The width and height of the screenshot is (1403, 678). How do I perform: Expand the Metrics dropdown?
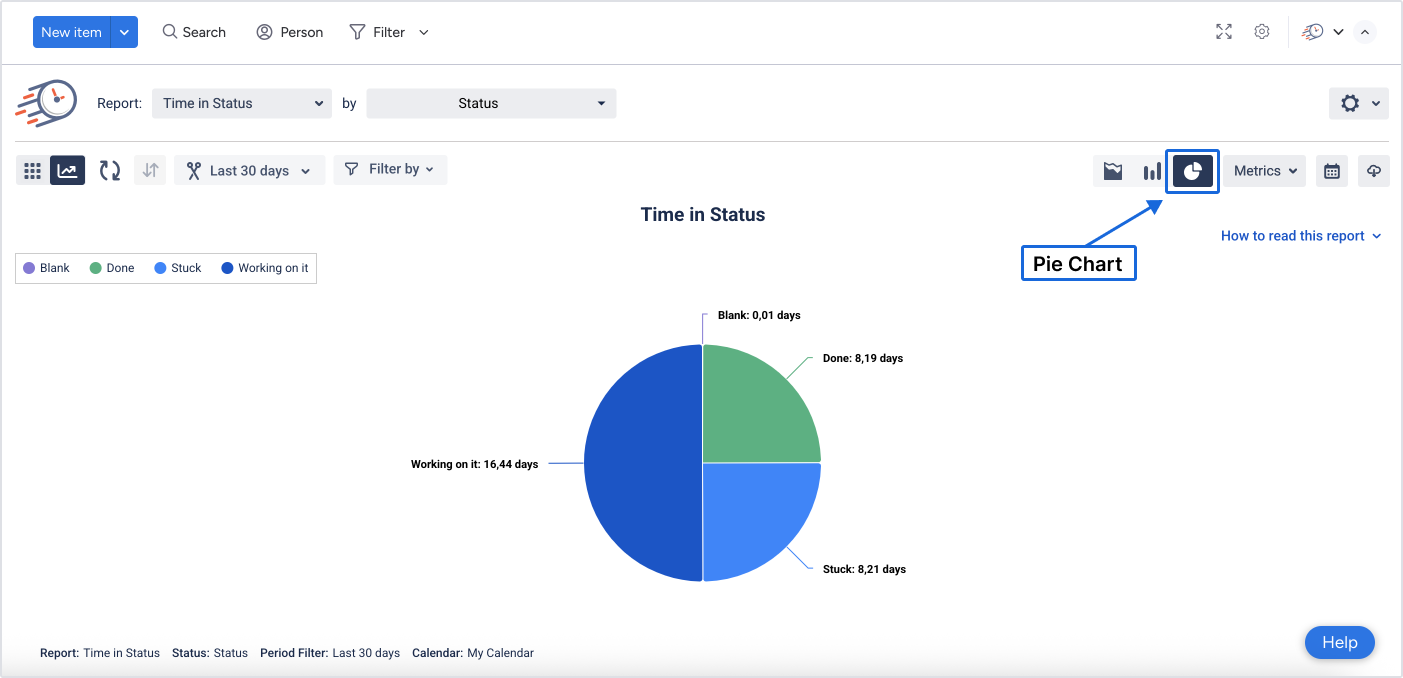pos(1265,171)
